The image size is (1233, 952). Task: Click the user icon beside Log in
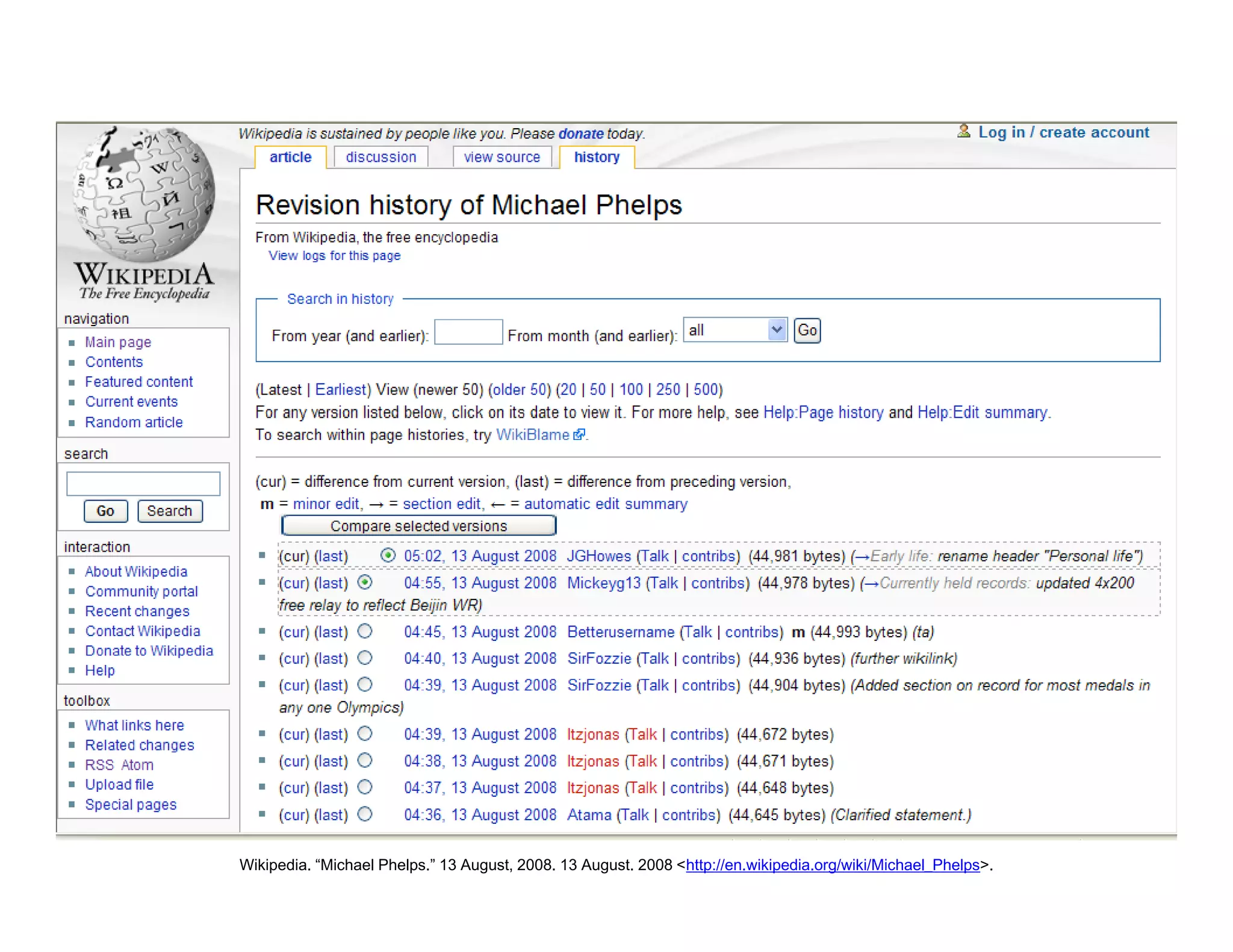pyautogui.click(x=963, y=132)
